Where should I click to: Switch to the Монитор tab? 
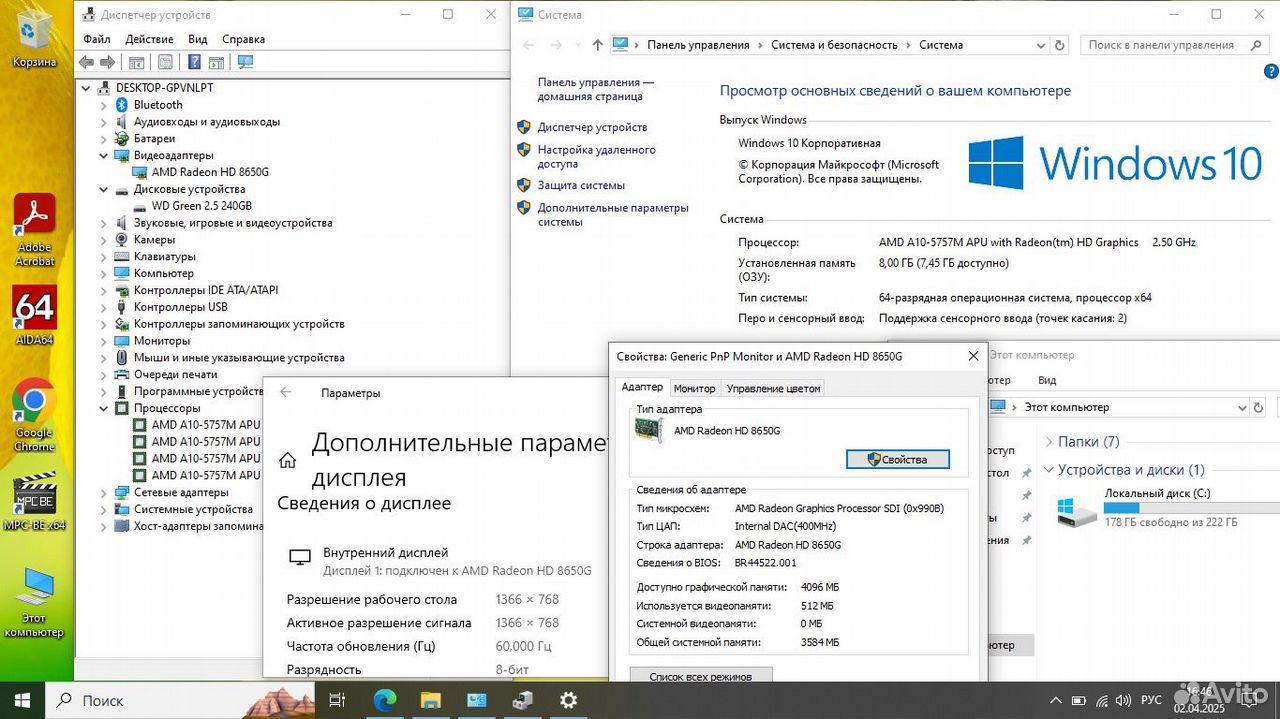click(x=695, y=388)
